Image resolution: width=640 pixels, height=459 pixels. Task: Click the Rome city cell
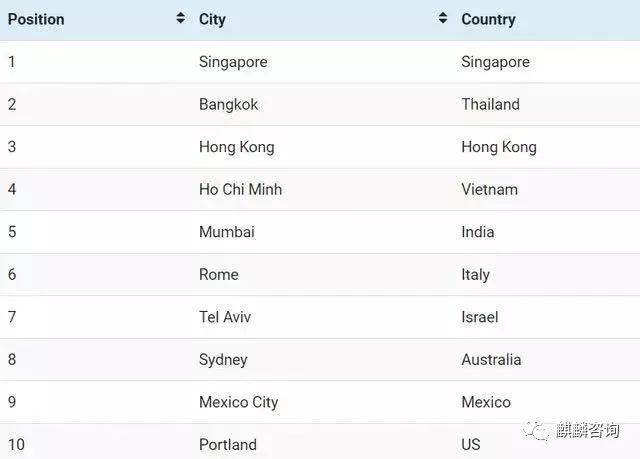point(219,274)
